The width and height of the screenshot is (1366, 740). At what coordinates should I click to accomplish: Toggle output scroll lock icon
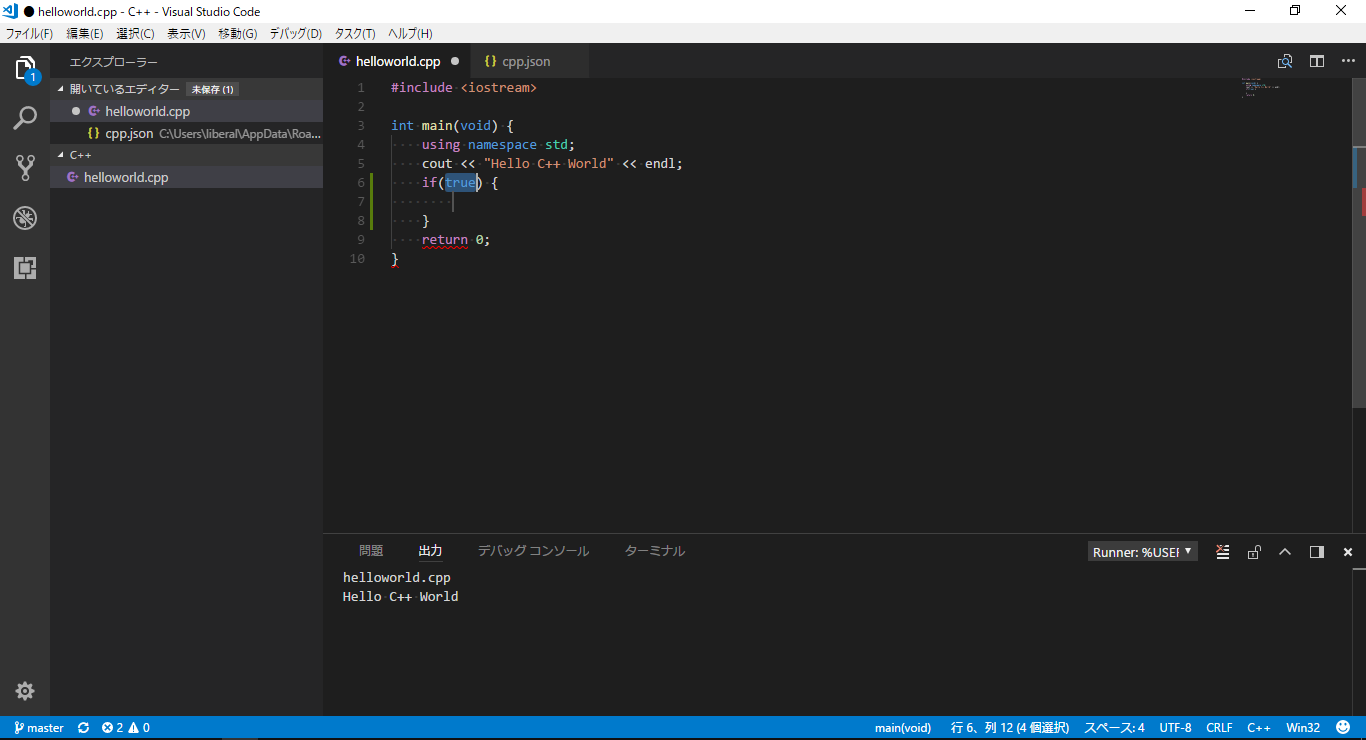tap(1254, 552)
